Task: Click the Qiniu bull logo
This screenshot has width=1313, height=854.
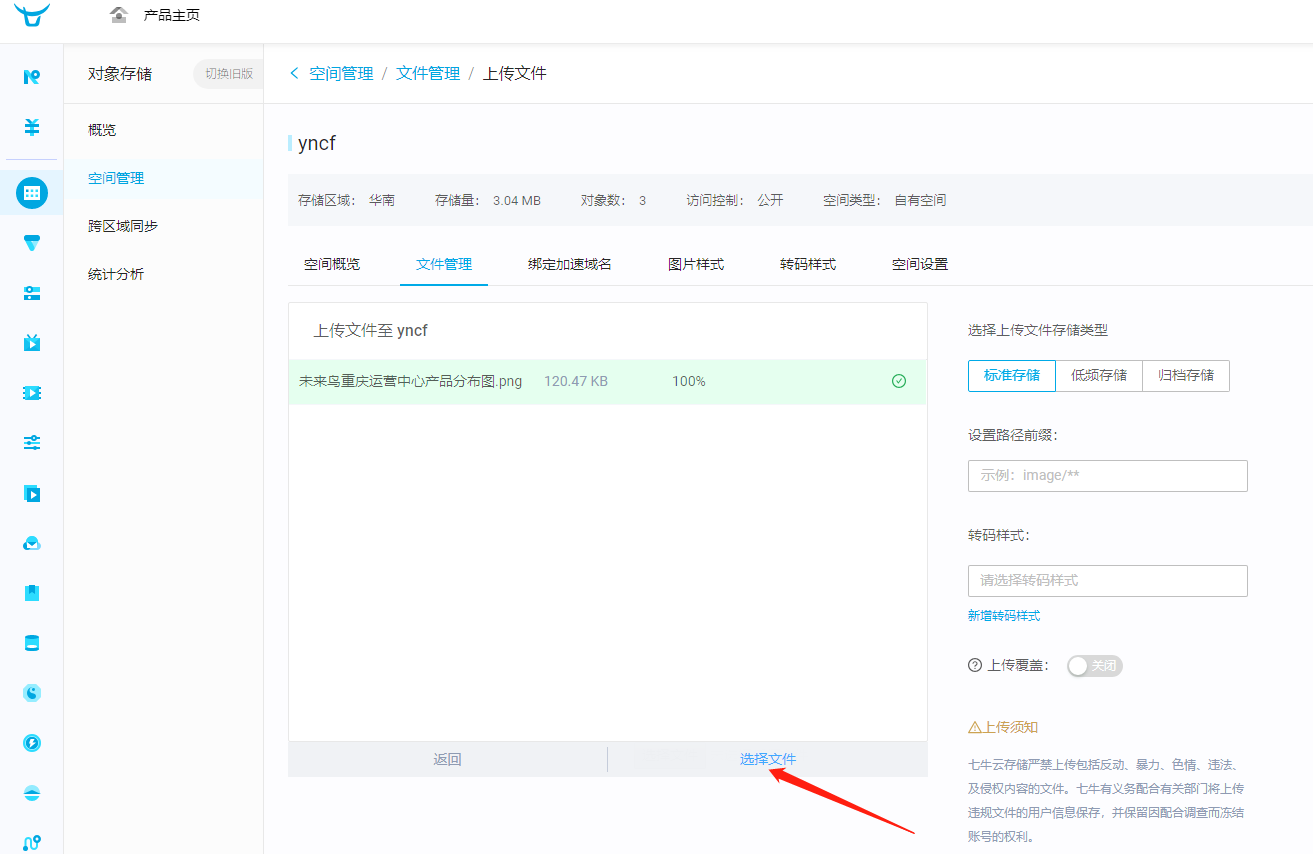Action: [x=32, y=15]
